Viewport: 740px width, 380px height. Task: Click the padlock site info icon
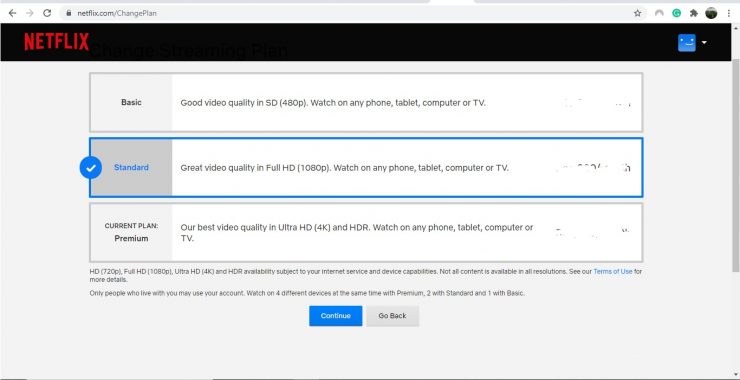(x=69, y=13)
